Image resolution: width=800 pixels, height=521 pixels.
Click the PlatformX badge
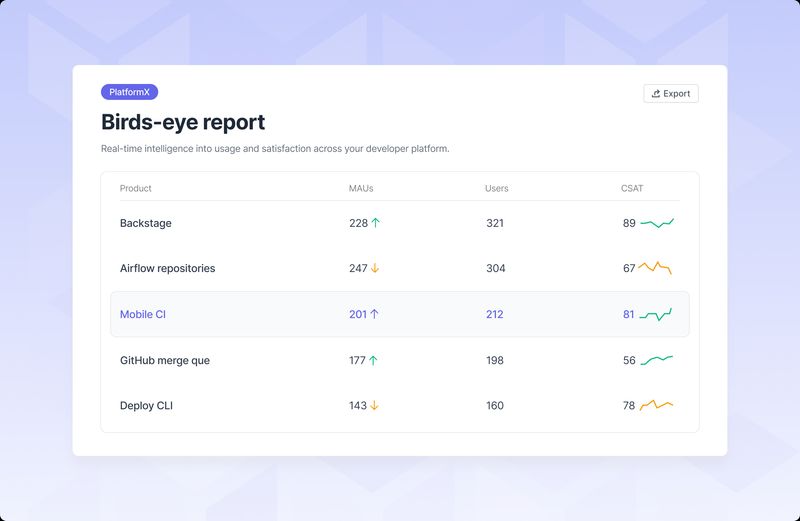[x=130, y=92]
